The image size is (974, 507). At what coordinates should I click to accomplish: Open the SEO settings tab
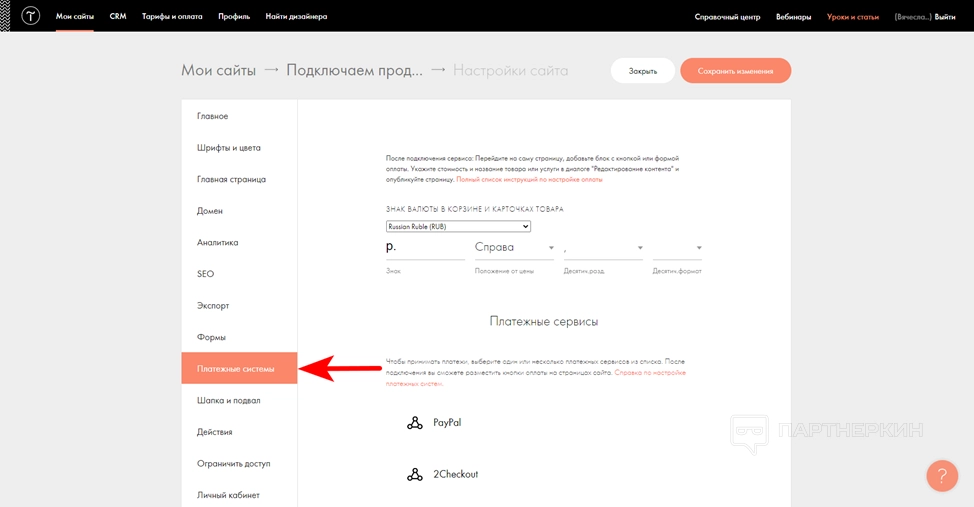click(205, 274)
